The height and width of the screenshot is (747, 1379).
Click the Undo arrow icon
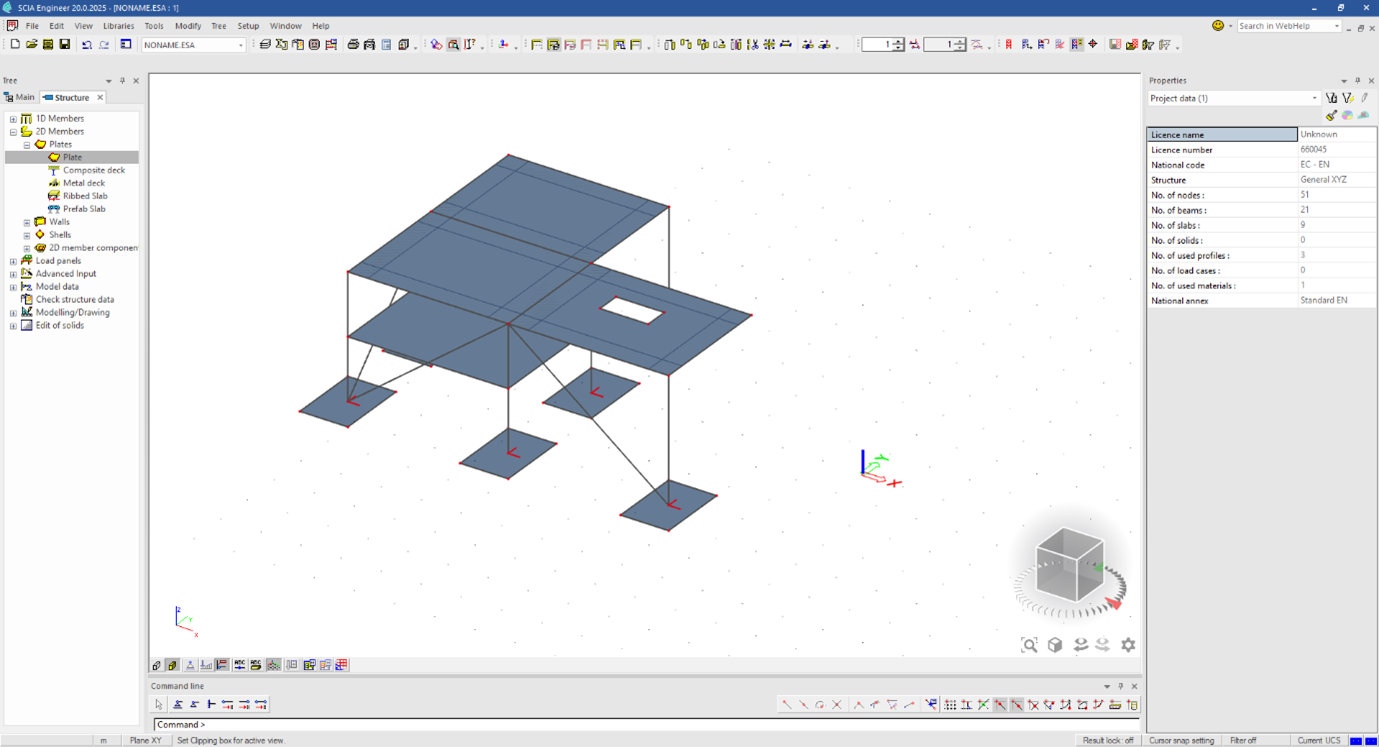click(x=87, y=45)
